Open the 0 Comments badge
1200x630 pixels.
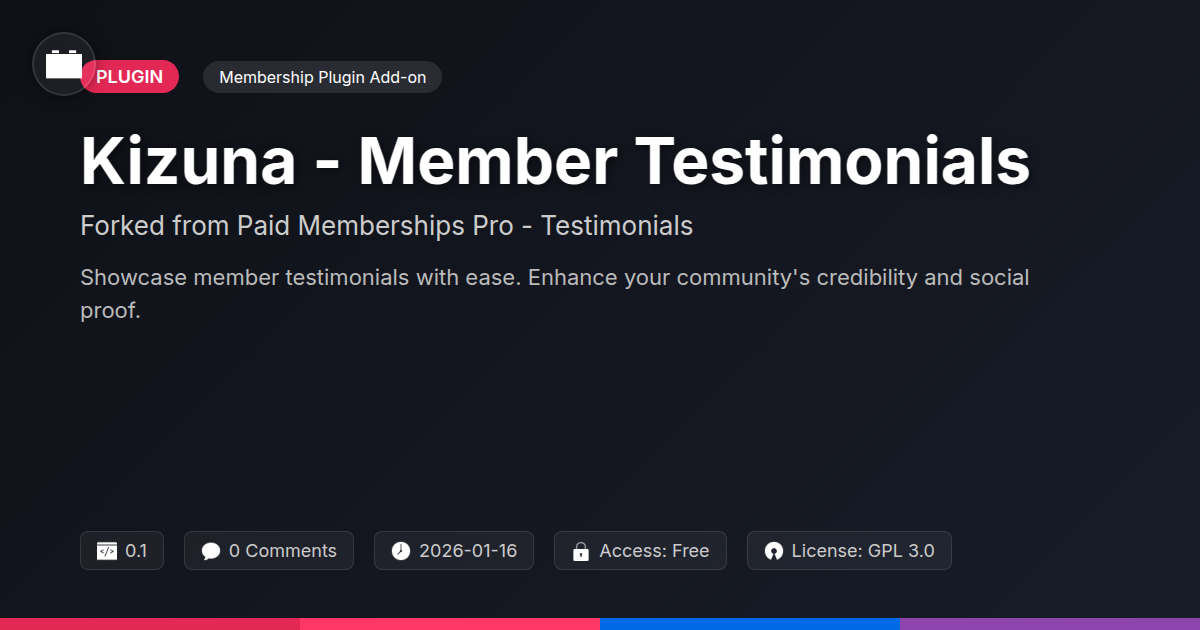(269, 551)
